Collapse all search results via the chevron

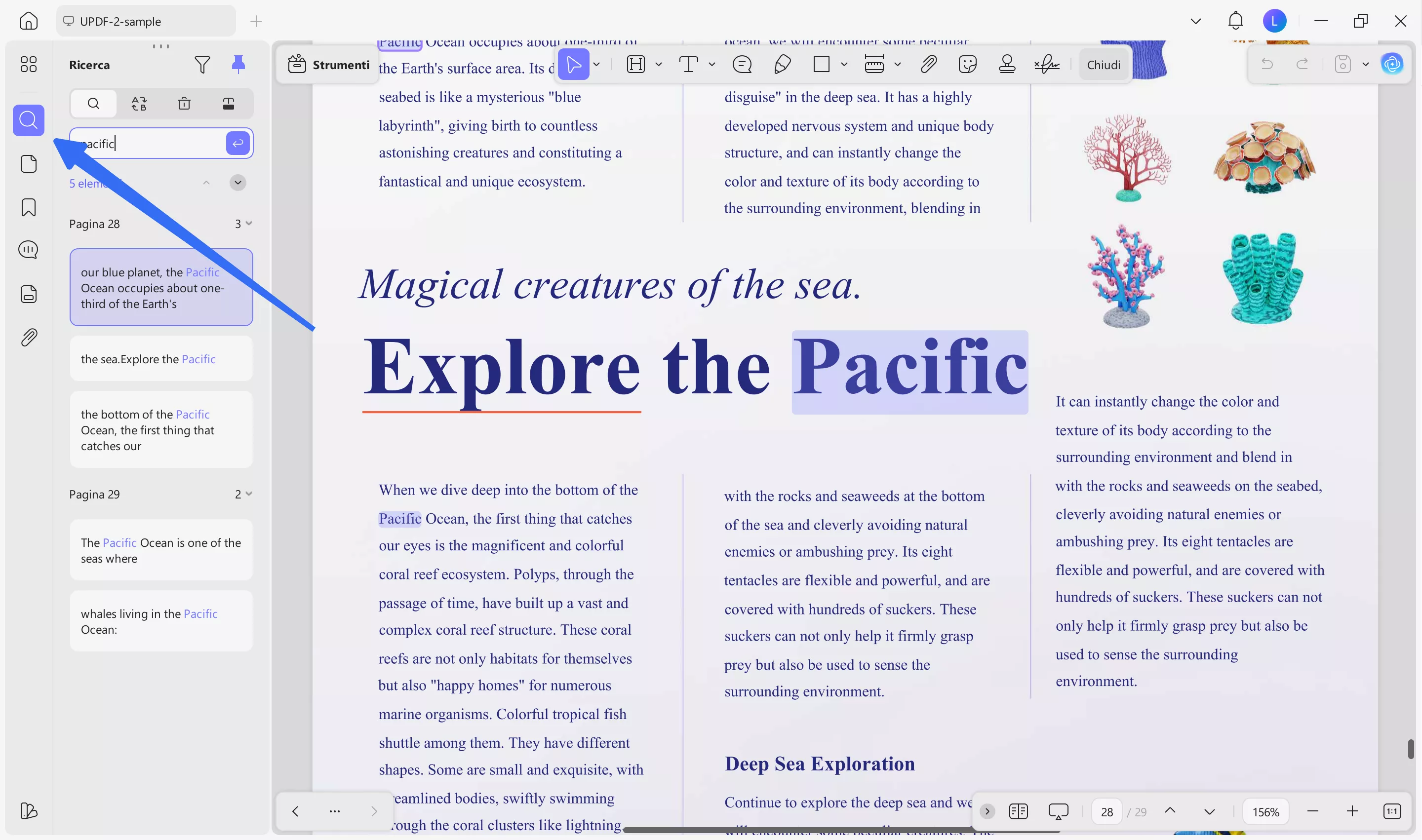237,182
